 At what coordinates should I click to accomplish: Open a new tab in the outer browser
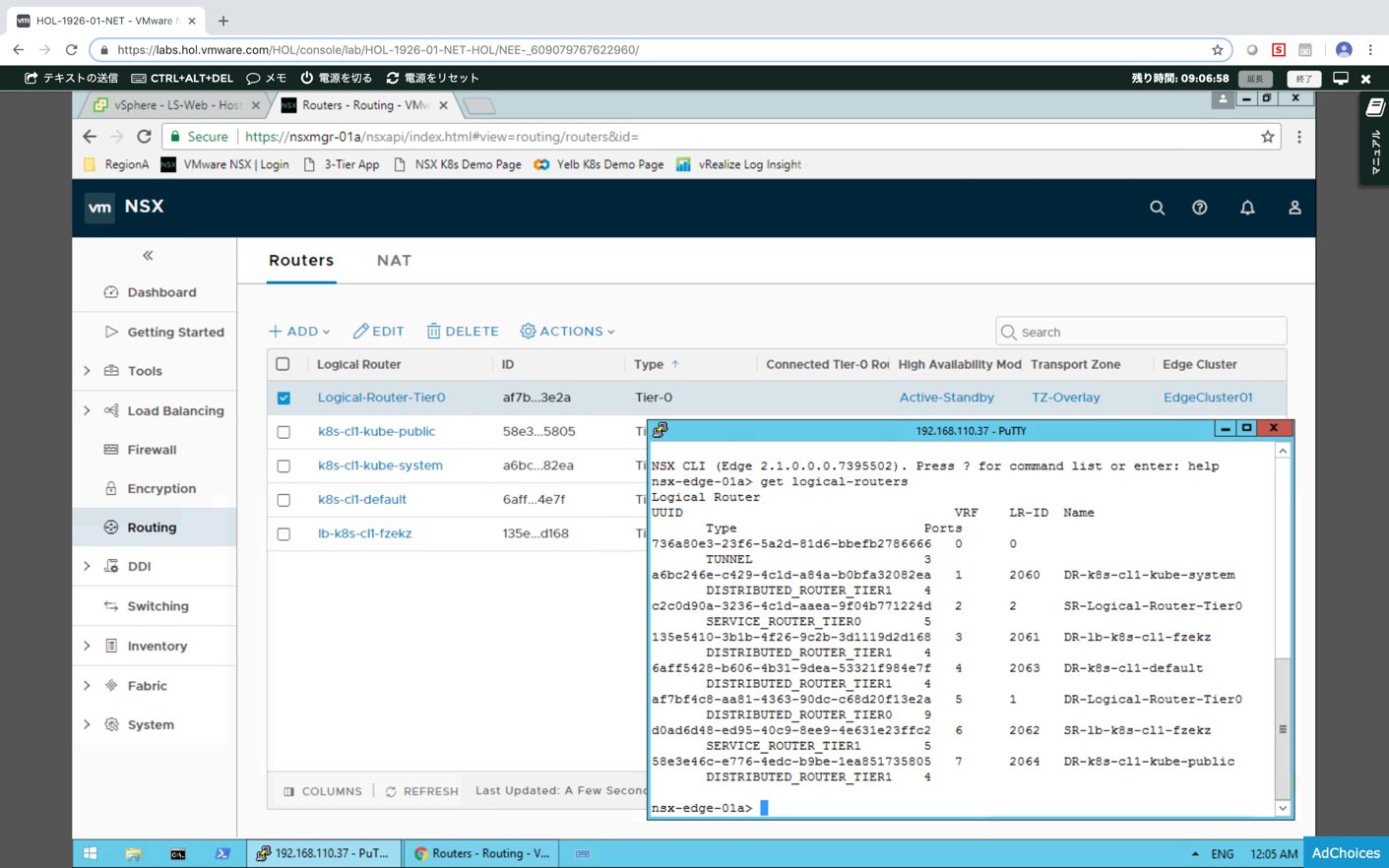(x=223, y=21)
